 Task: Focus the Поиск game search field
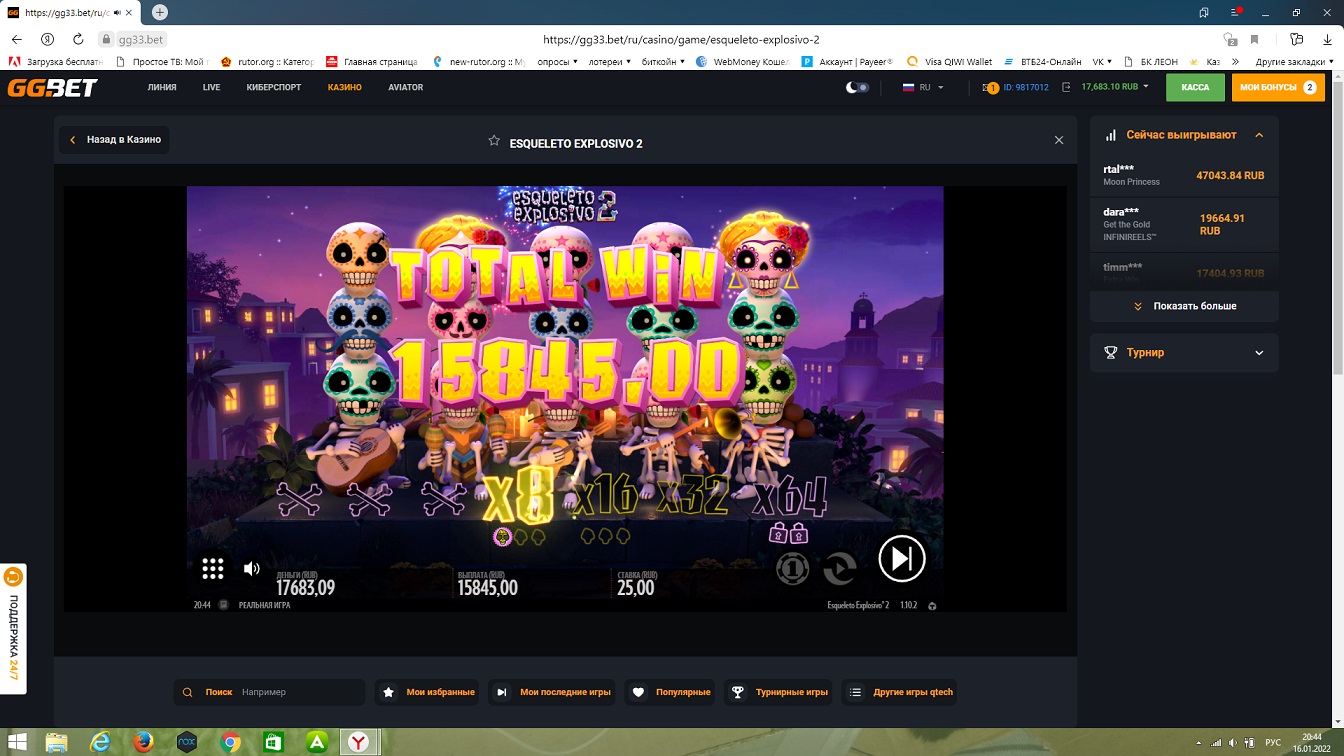pyautogui.click(x=269, y=692)
